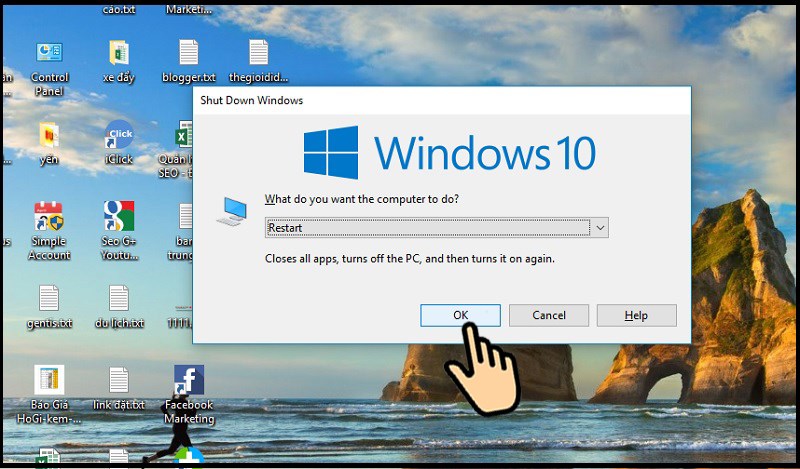The height and width of the screenshot is (469, 800).
Task: Confirm restart with the OK button
Action: click(460, 315)
